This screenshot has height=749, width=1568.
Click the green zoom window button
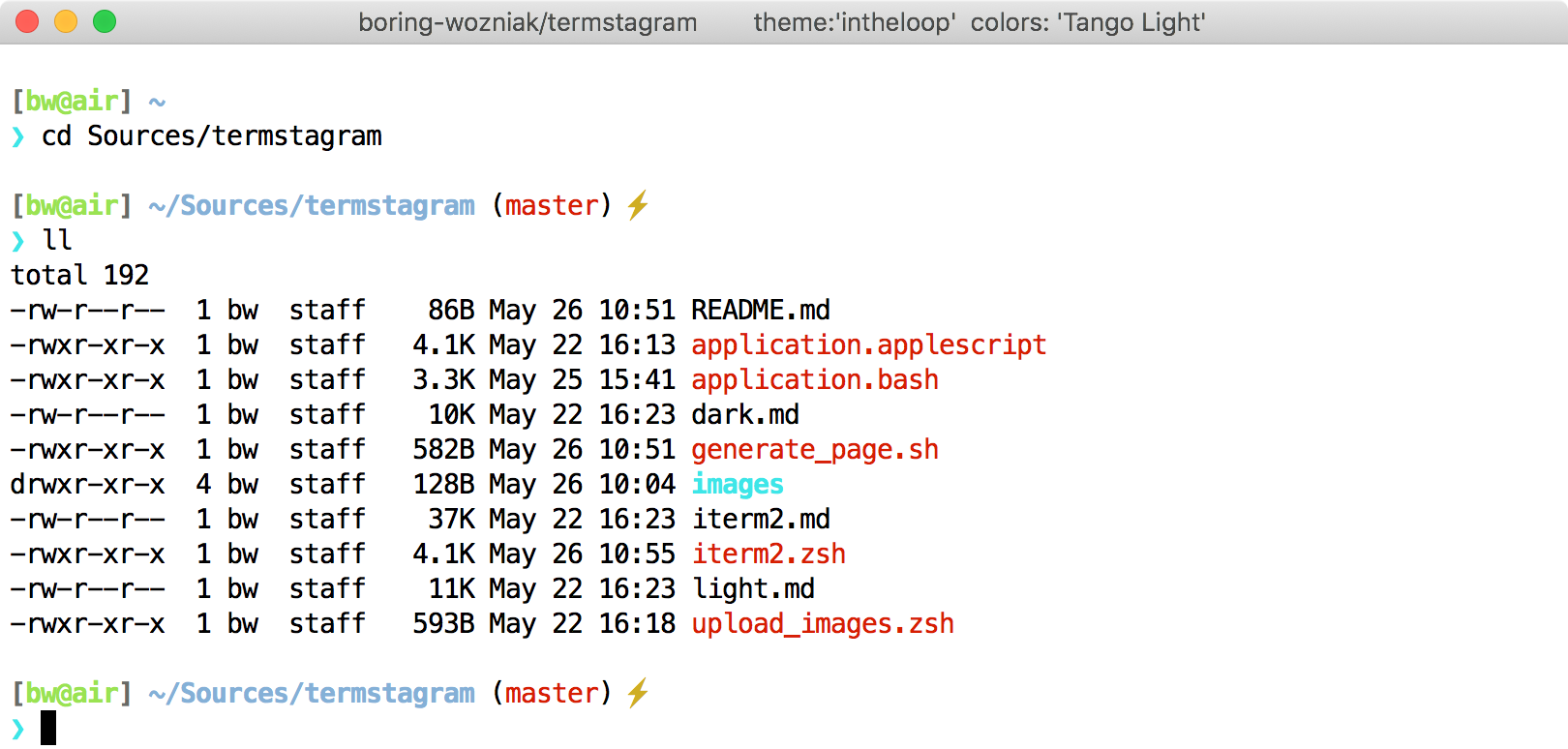pyautogui.click(x=105, y=22)
